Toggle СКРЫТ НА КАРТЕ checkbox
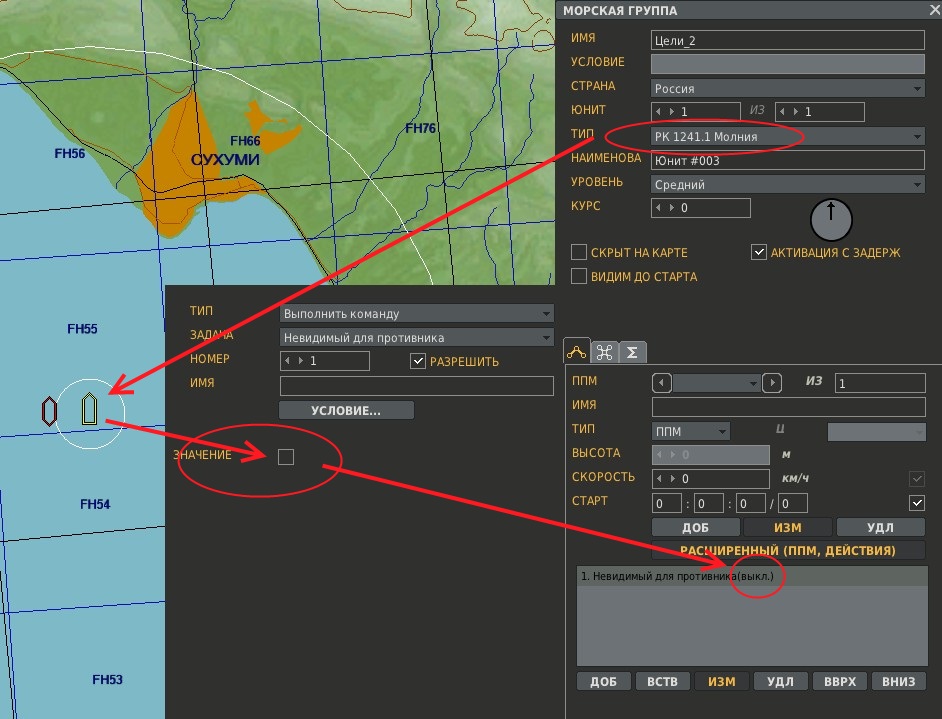The image size is (942, 719). (x=579, y=252)
